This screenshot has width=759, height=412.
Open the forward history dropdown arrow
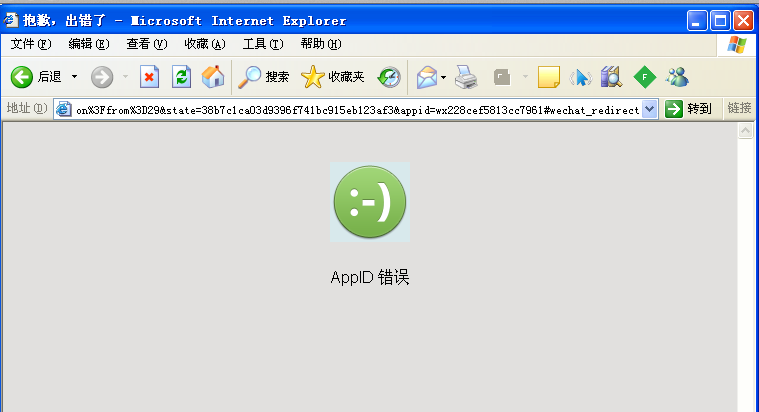tap(125, 77)
